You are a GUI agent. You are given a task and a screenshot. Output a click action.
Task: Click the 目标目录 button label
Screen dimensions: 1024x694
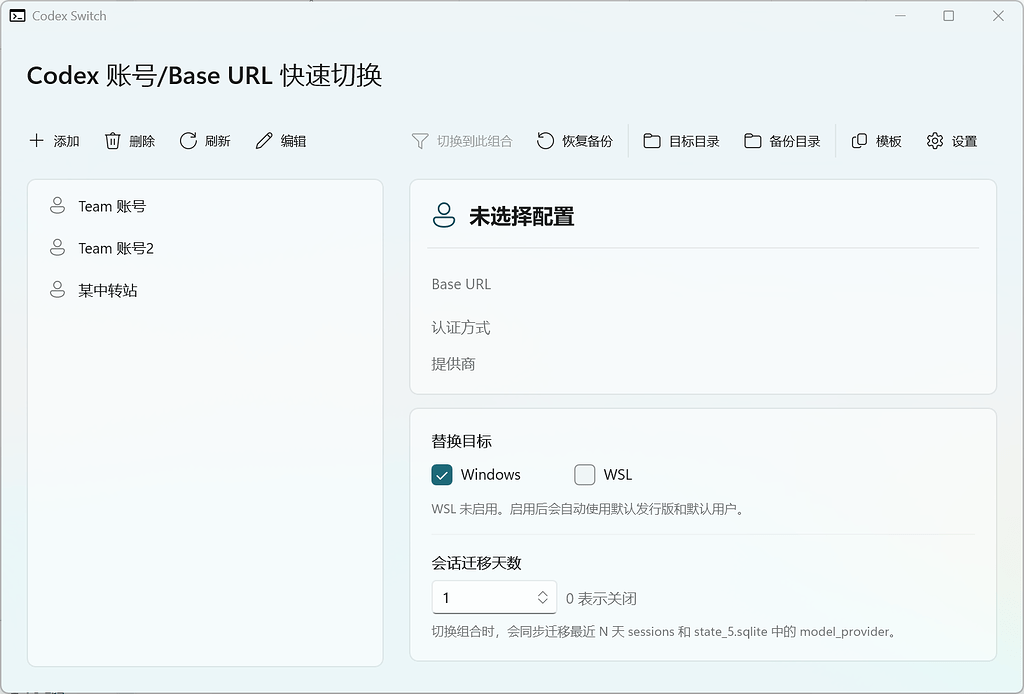tap(694, 141)
